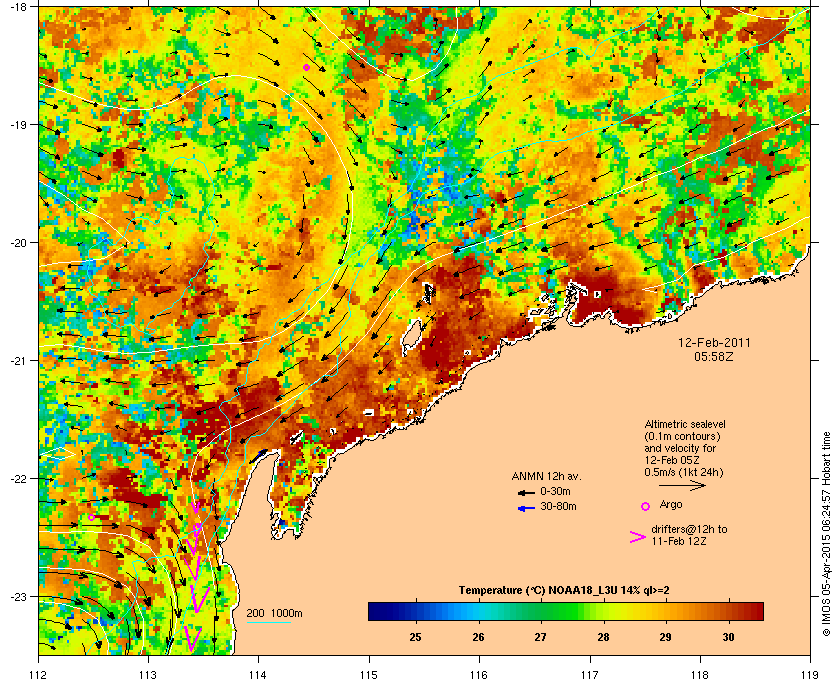Click the latitude axis label '-20'
The height and width of the screenshot is (680, 840).
point(19,242)
